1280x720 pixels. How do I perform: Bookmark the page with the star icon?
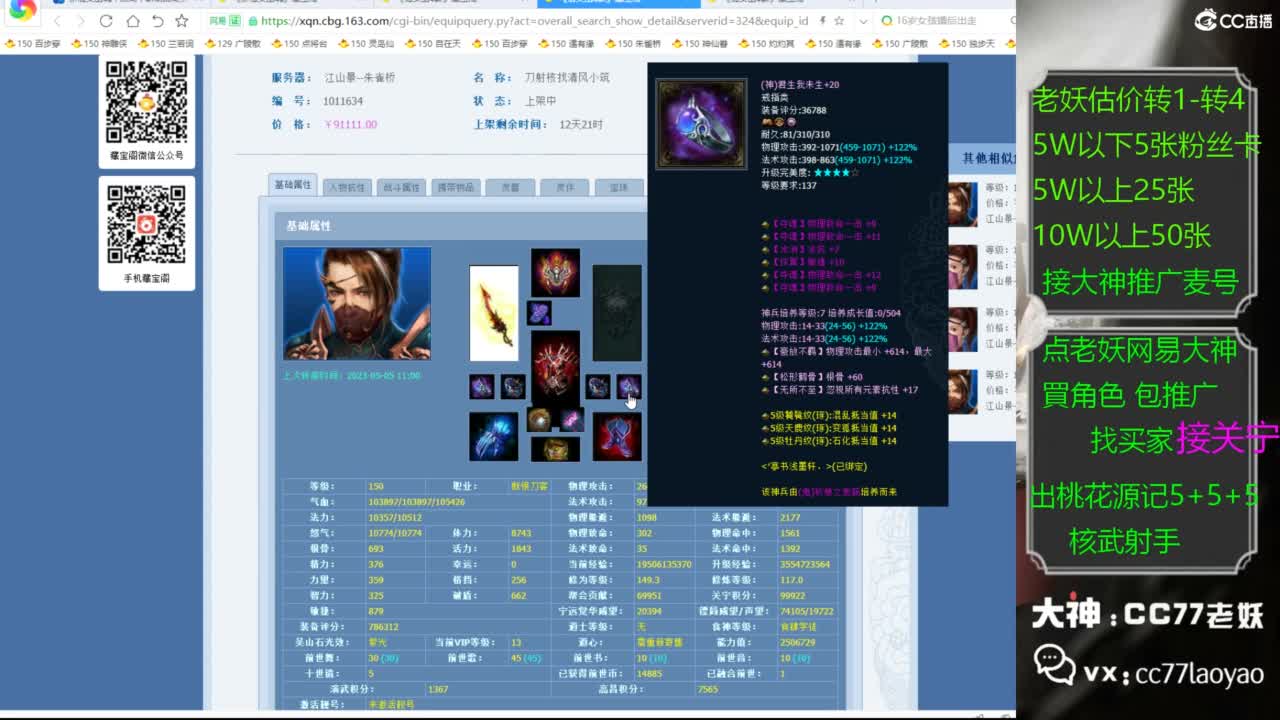point(181,20)
